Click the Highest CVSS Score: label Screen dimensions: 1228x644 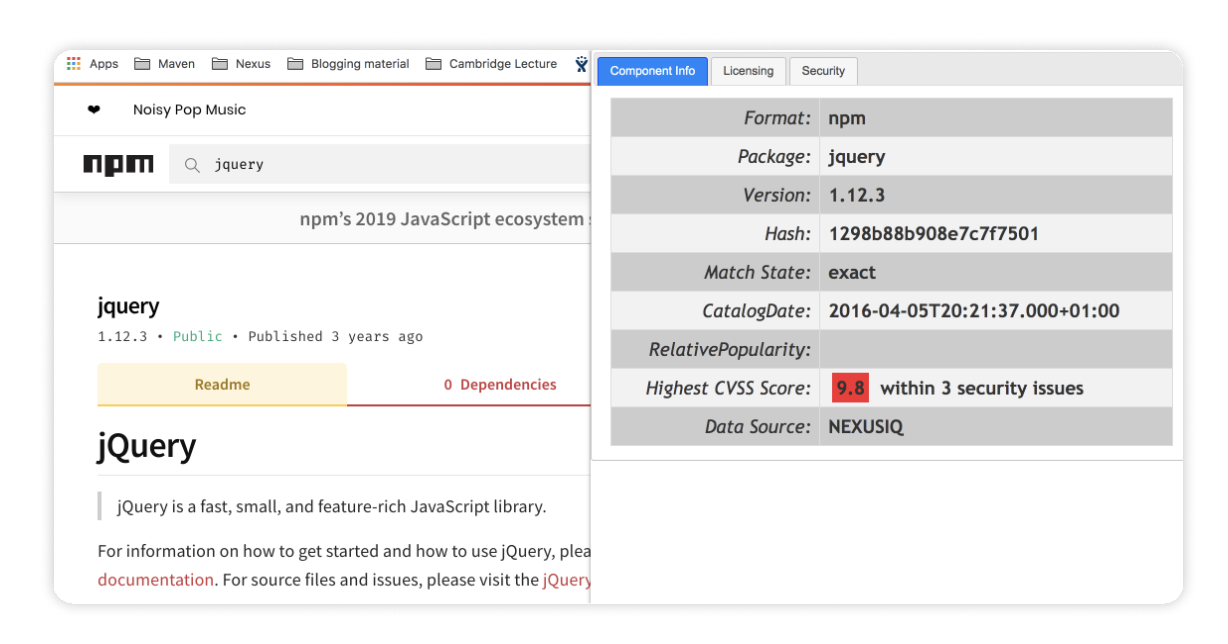click(728, 388)
